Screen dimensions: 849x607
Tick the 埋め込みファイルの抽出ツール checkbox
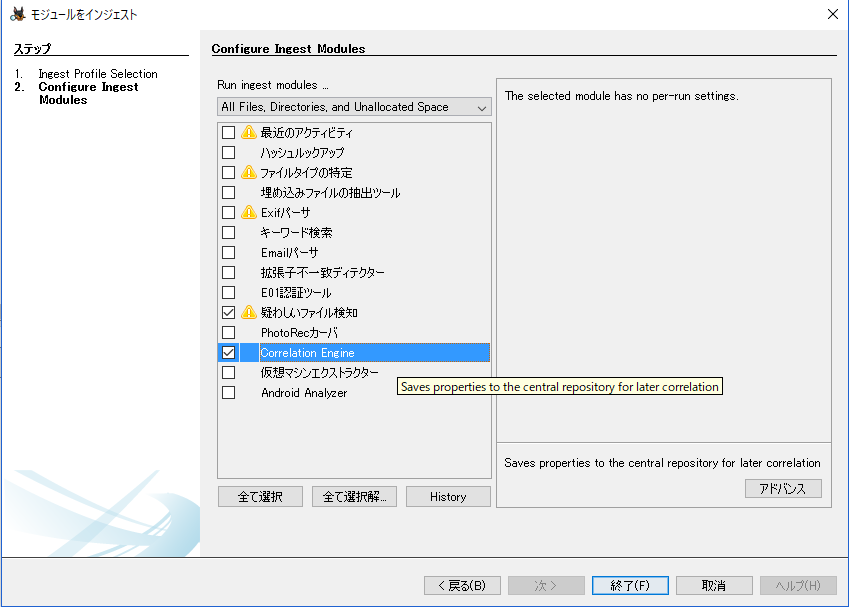[x=228, y=193]
